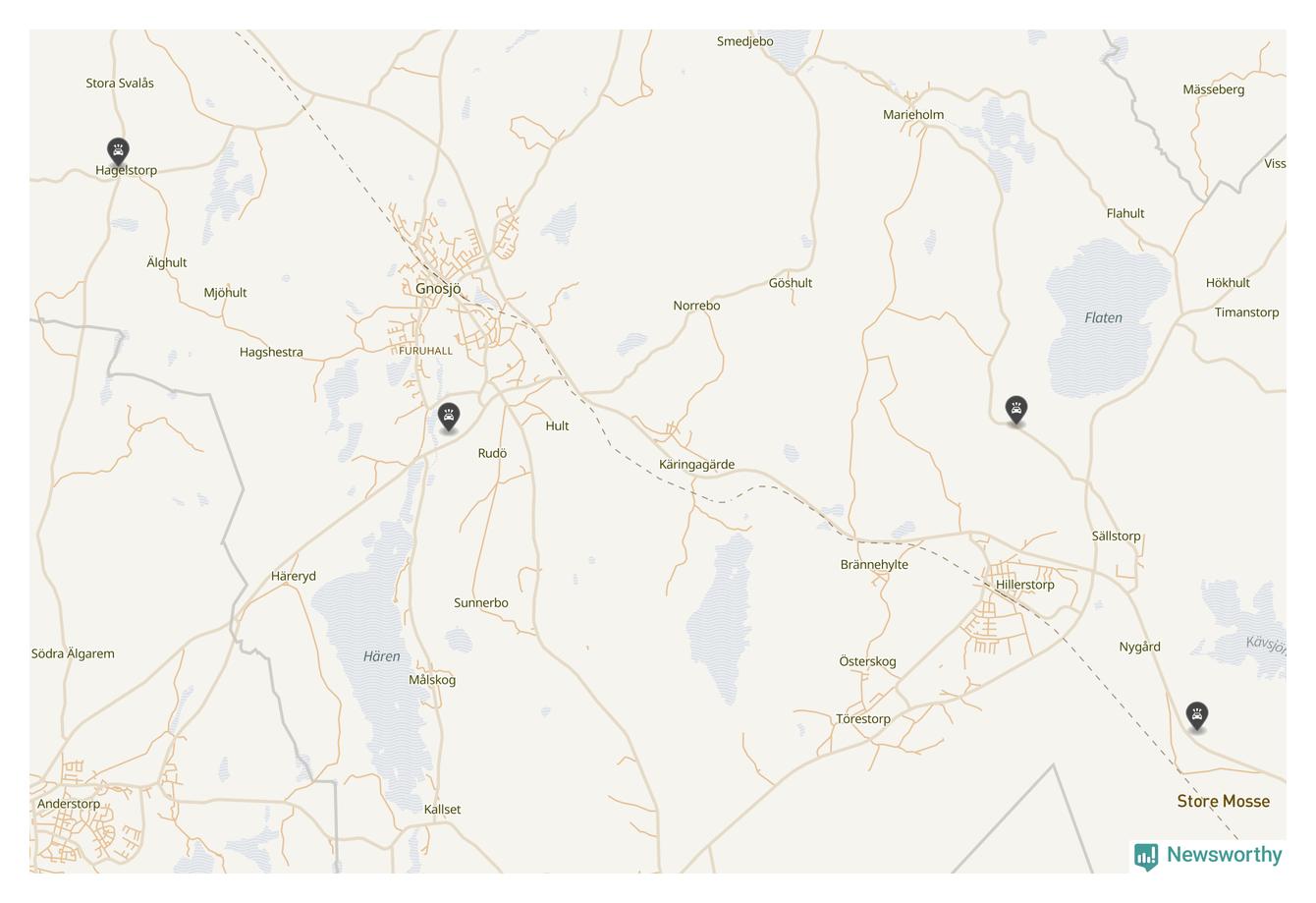Image resolution: width=1316 pixels, height=903 pixels.
Task: Click the FURUHALL district label
Action: [x=425, y=351]
